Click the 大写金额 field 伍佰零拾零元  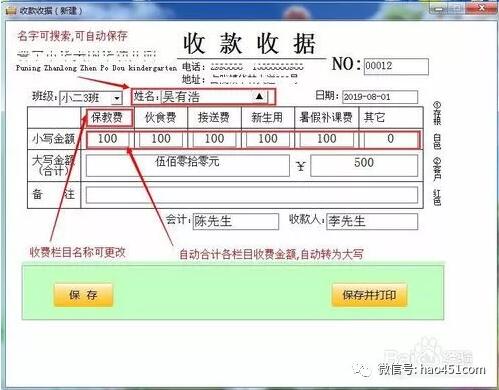point(188,165)
